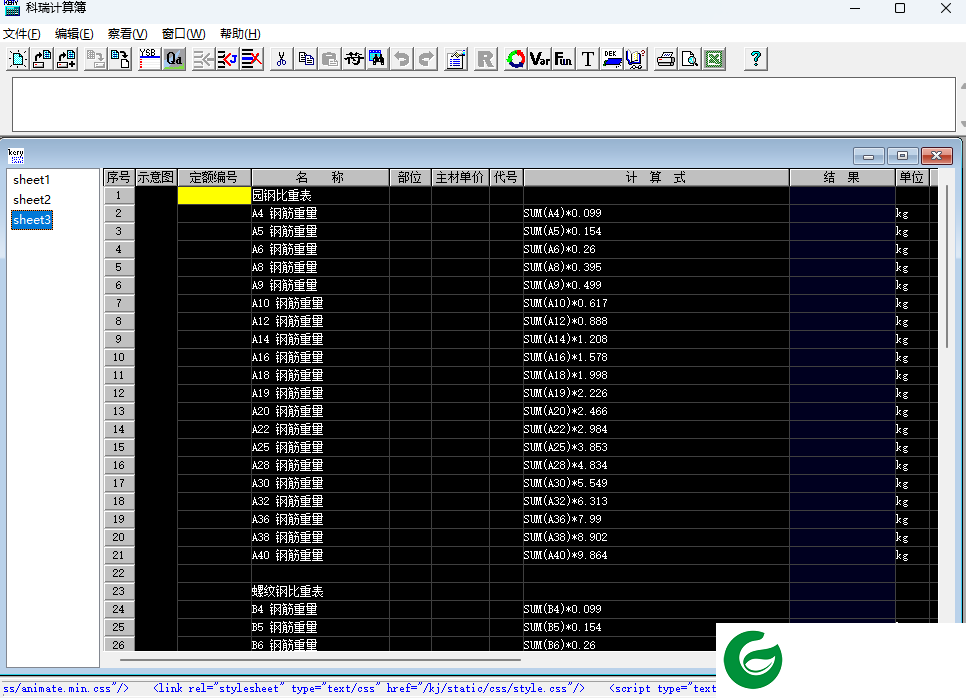Open the 窗口(W) menu
Viewport: 966px width, 698px height.
tap(184, 34)
